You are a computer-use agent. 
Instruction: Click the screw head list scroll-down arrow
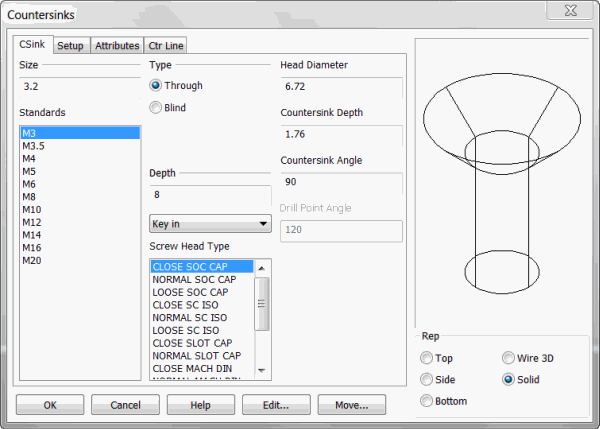point(262,370)
